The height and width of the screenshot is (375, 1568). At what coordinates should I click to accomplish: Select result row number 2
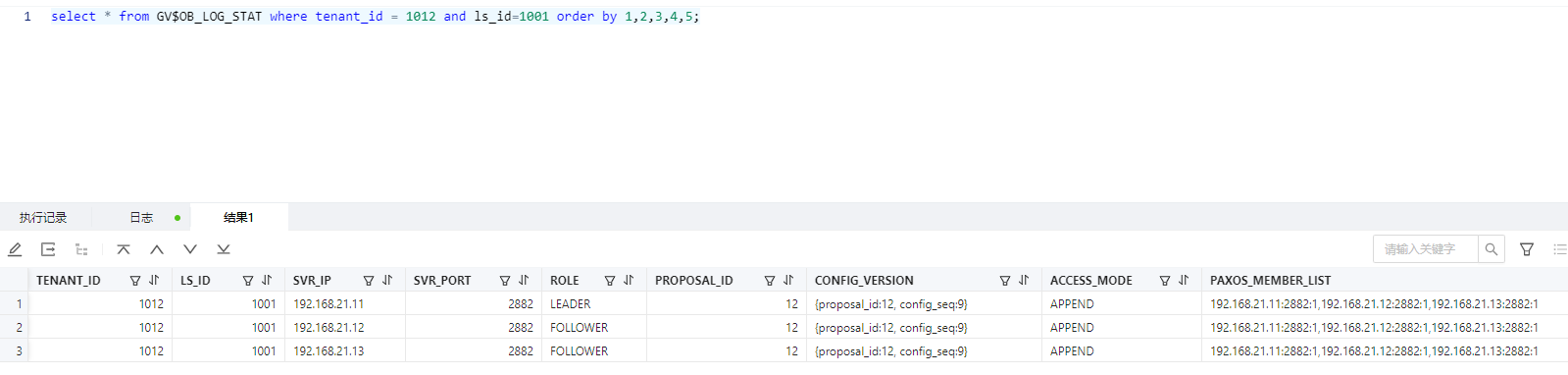pyautogui.click(x=19, y=328)
